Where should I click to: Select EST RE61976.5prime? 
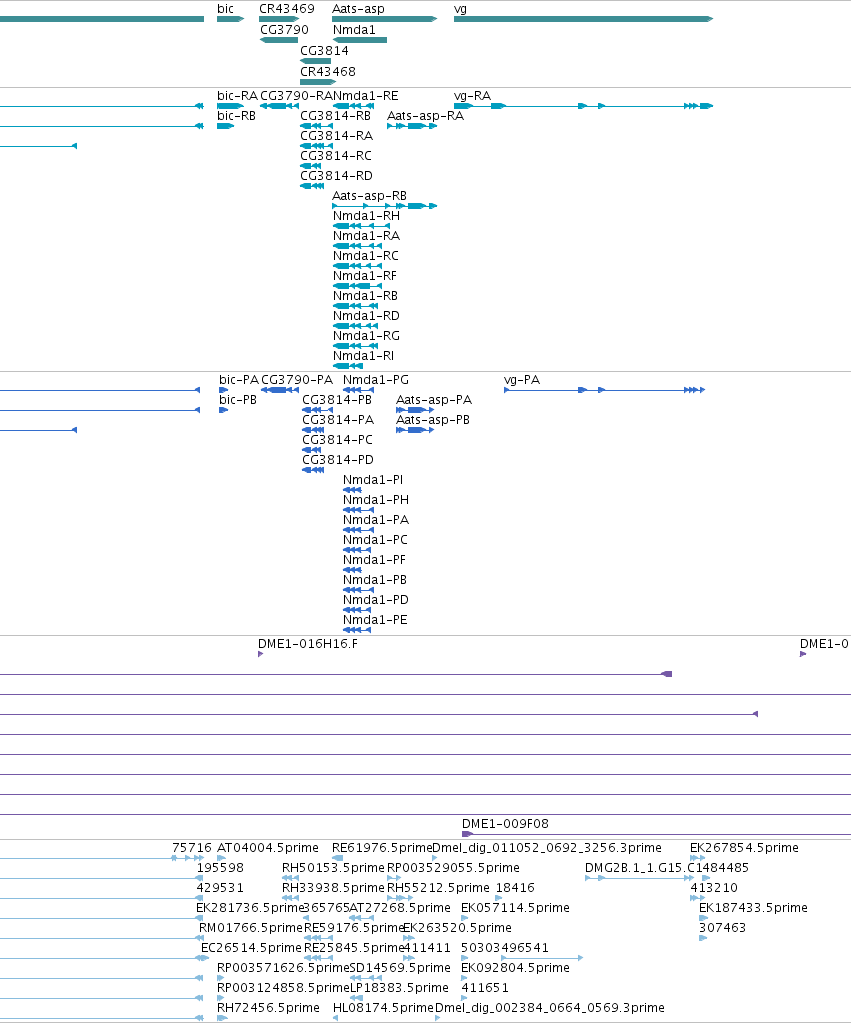pos(337,858)
